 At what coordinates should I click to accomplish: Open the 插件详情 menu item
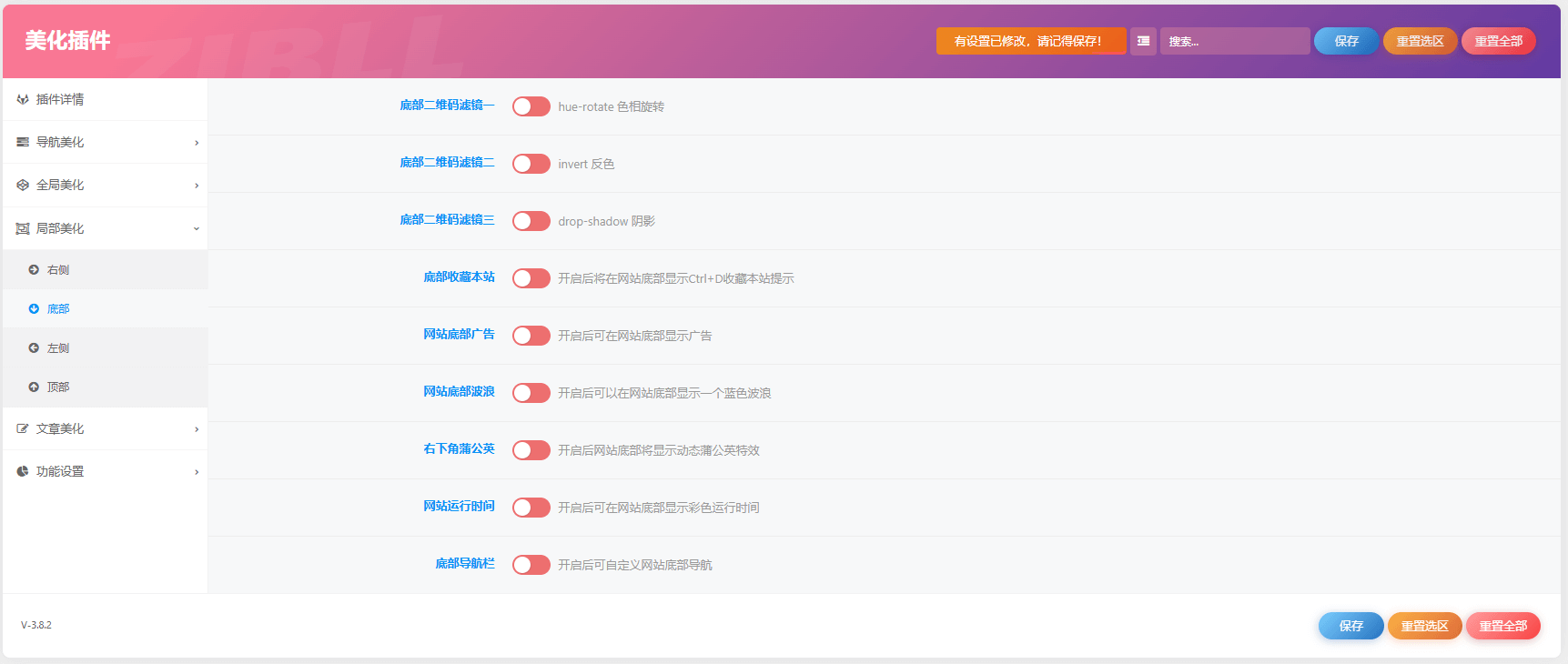coord(106,99)
